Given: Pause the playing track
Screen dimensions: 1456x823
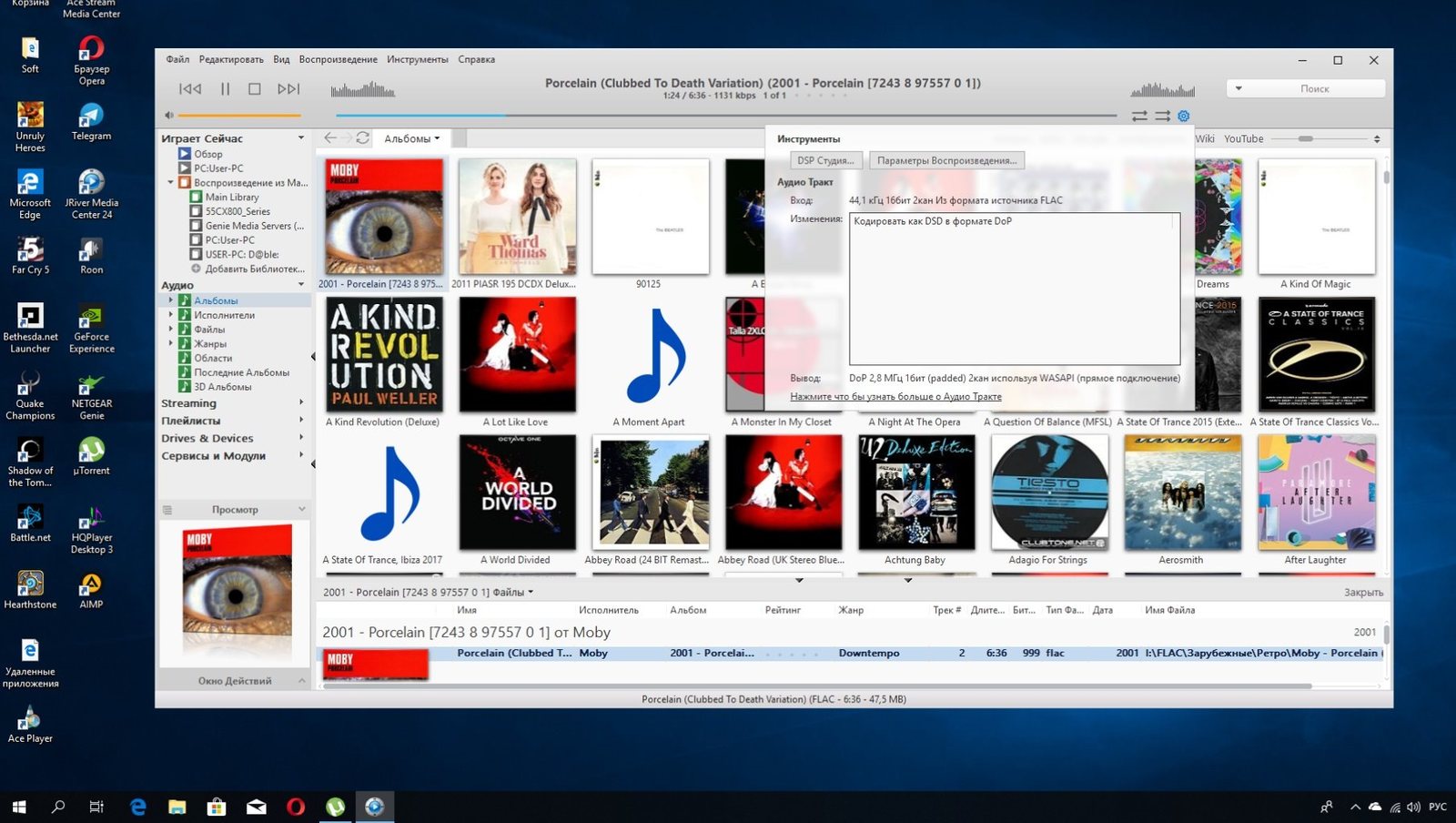Looking at the screenshot, I should click(225, 89).
